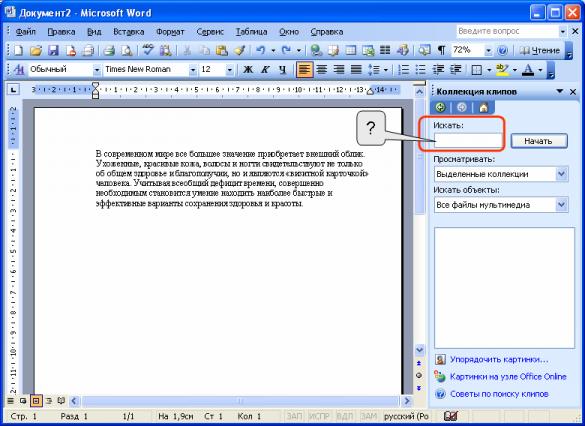This screenshot has width=585, height=426.
Task: Toggle italic formatting (К)
Action: (x=265, y=70)
